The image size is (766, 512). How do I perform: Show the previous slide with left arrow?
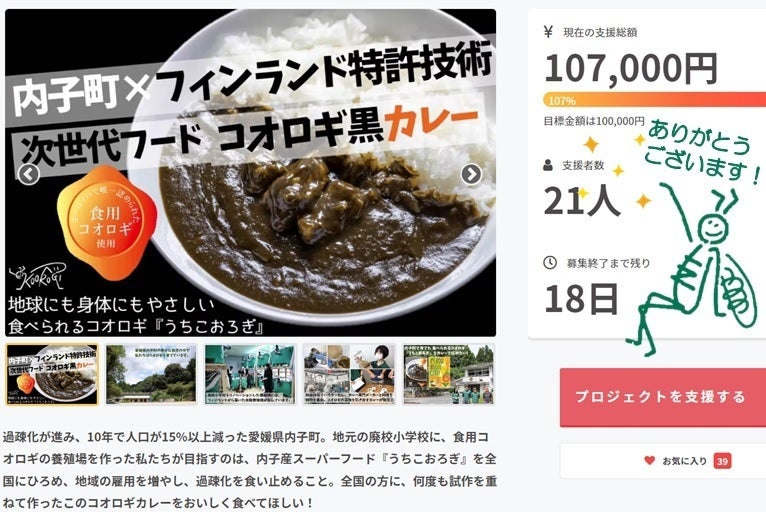[x=28, y=174]
